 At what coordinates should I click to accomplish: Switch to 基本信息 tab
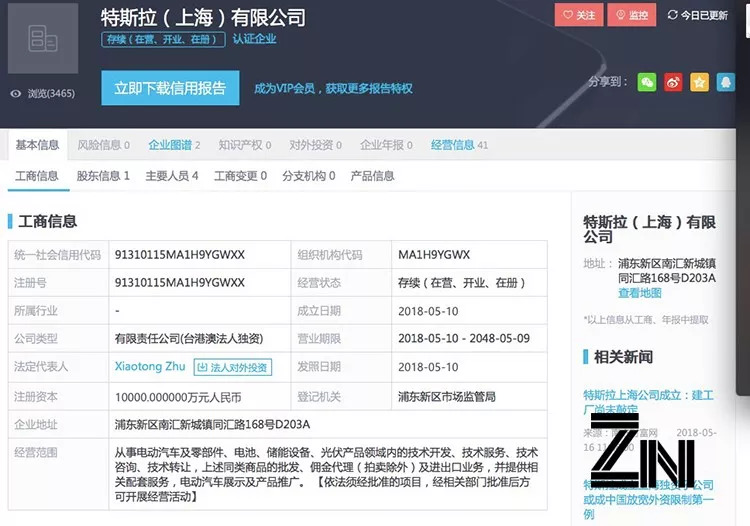(x=37, y=144)
